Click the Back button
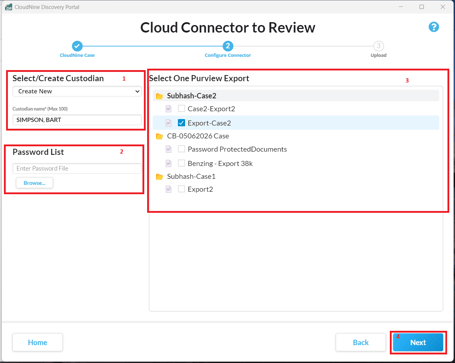 click(x=361, y=342)
